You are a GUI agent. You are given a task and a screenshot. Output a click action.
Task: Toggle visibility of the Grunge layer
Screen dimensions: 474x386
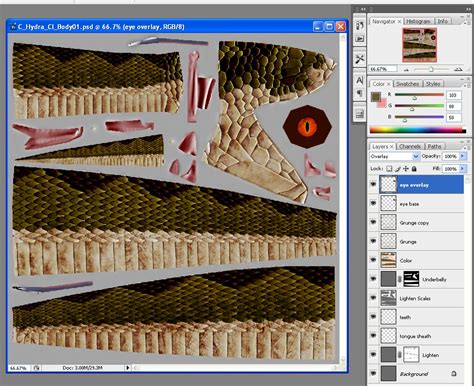coord(373,241)
